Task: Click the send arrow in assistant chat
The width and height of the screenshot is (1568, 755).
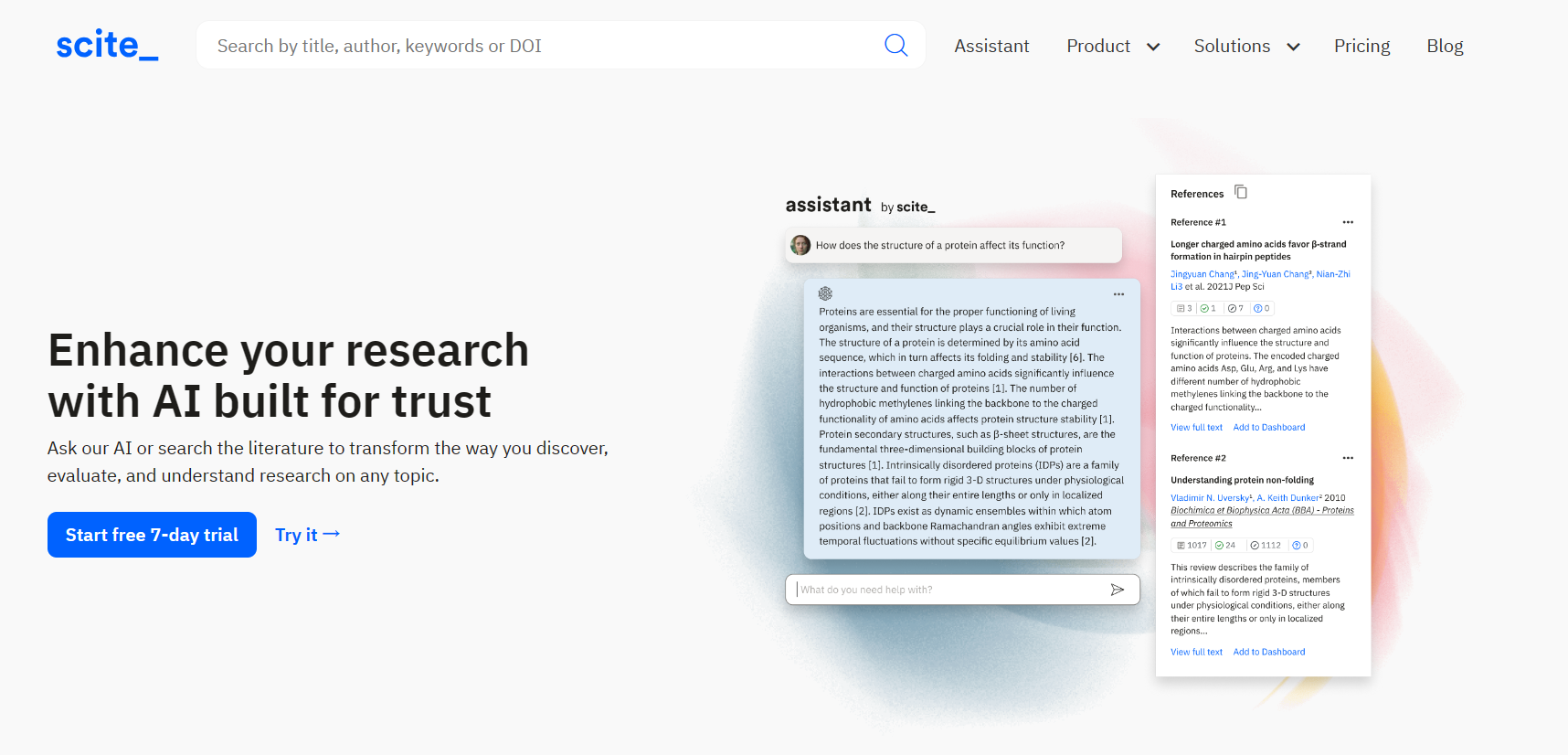Action: [1117, 590]
